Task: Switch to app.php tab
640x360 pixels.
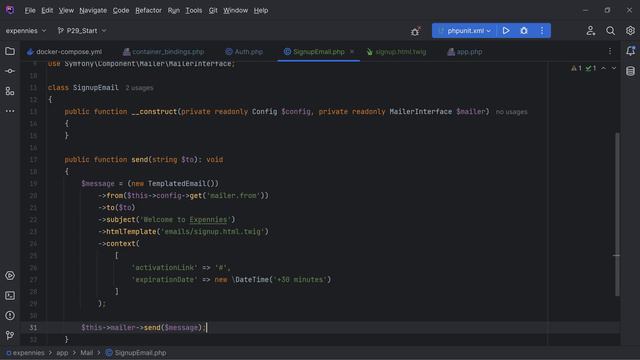Action: coord(464,52)
